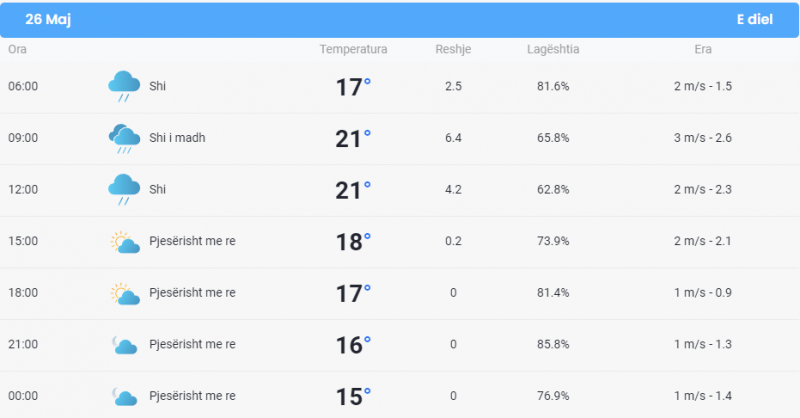Click the 6.4 precipitation value
This screenshot has height=418, width=800.
pyautogui.click(x=453, y=138)
